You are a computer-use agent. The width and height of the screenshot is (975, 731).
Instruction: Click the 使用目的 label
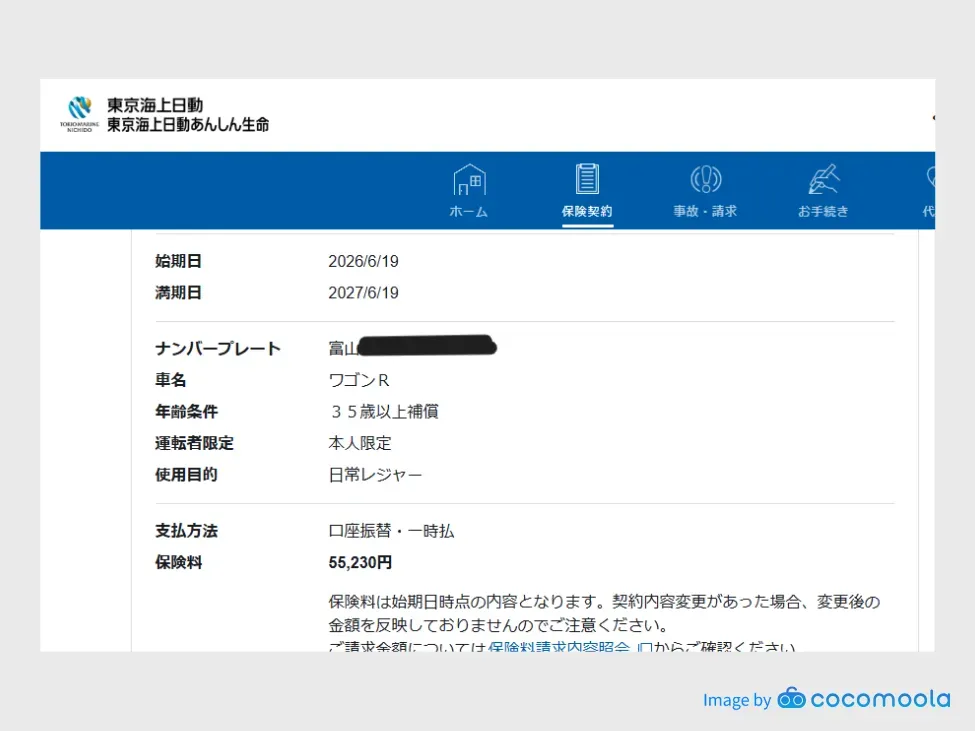[186, 475]
